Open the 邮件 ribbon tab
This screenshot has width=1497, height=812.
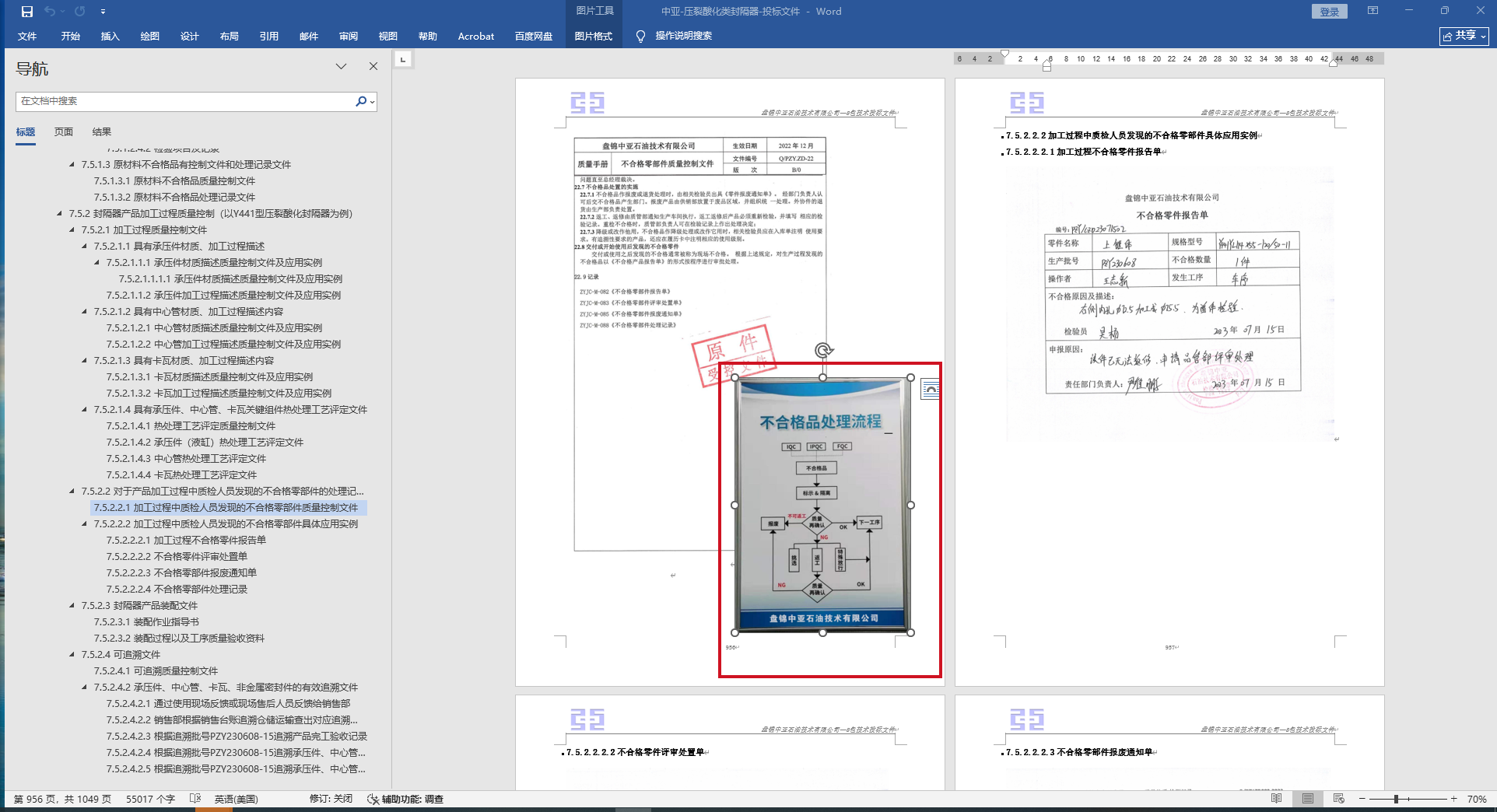(309, 36)
